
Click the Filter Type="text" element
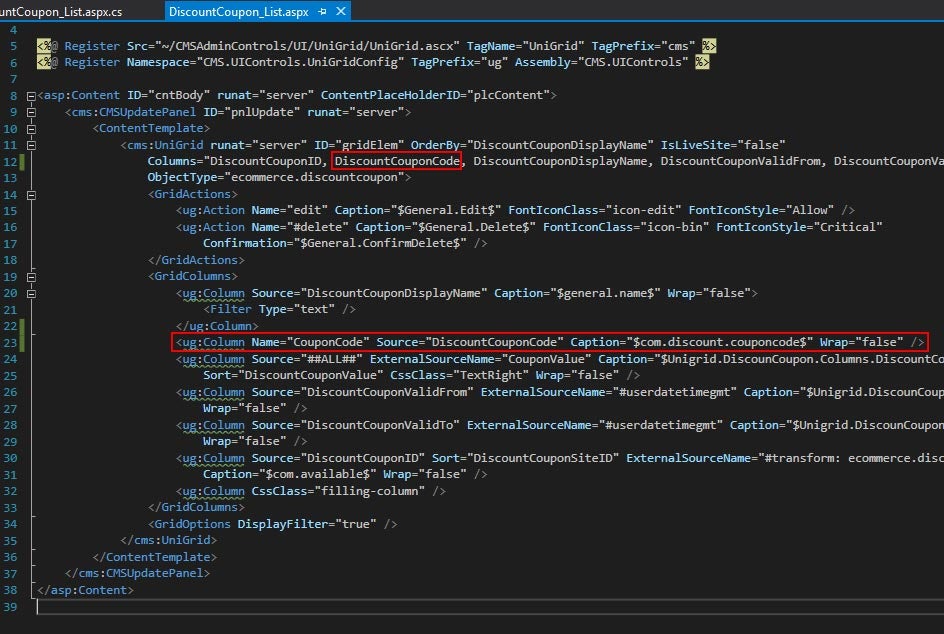(x=278, y=309)
